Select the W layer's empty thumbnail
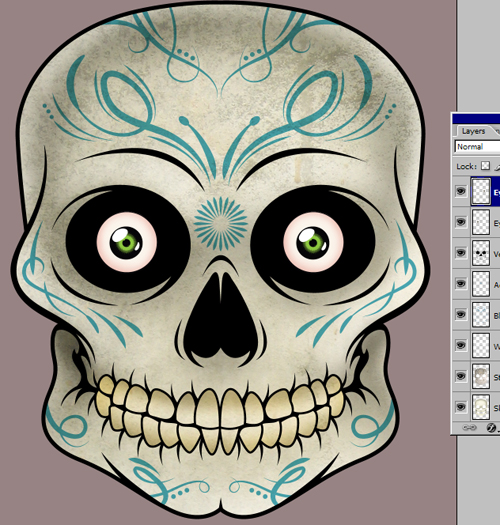 tap(481, 345)
